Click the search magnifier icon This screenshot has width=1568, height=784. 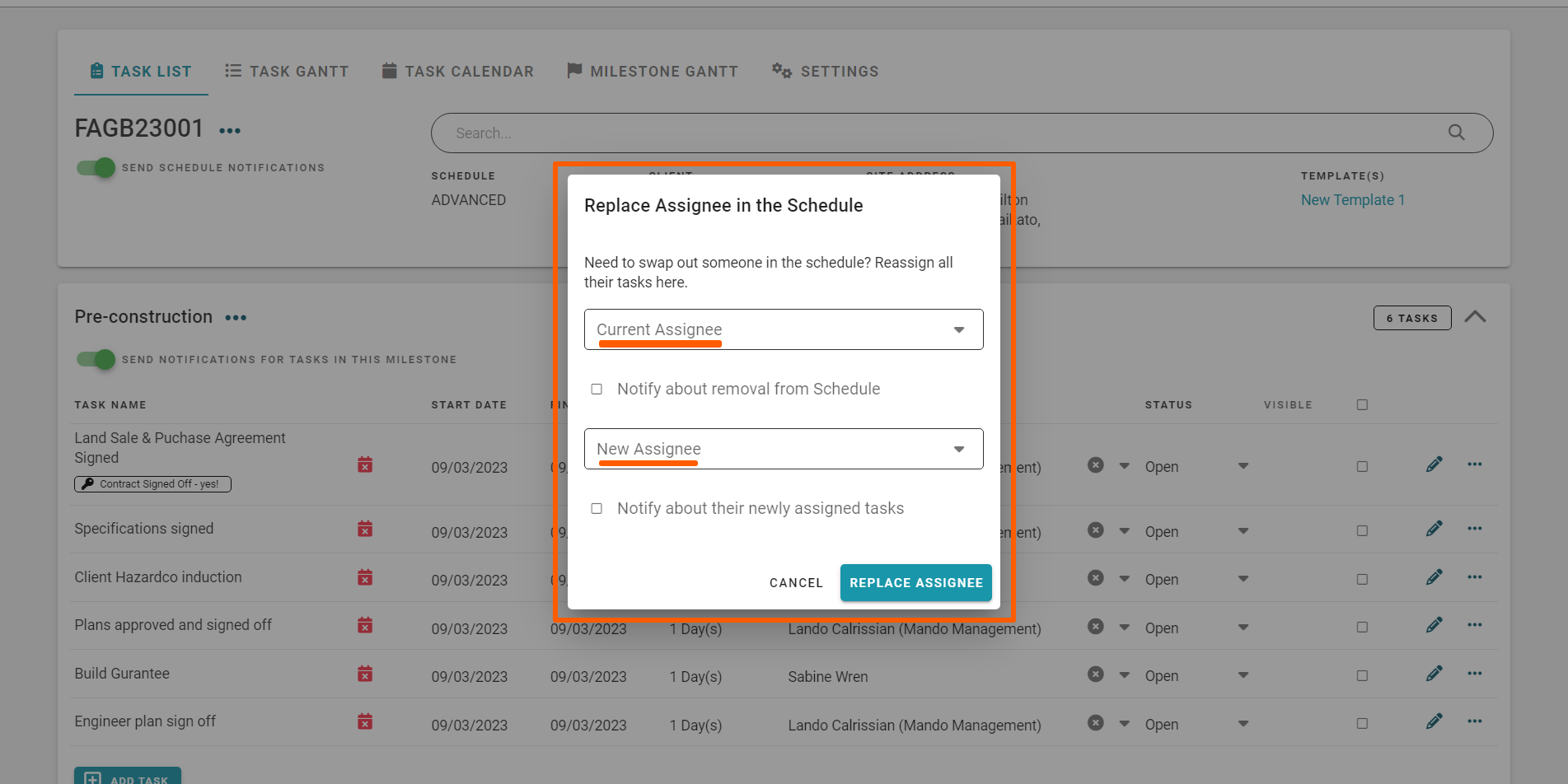pos(1456,133)
